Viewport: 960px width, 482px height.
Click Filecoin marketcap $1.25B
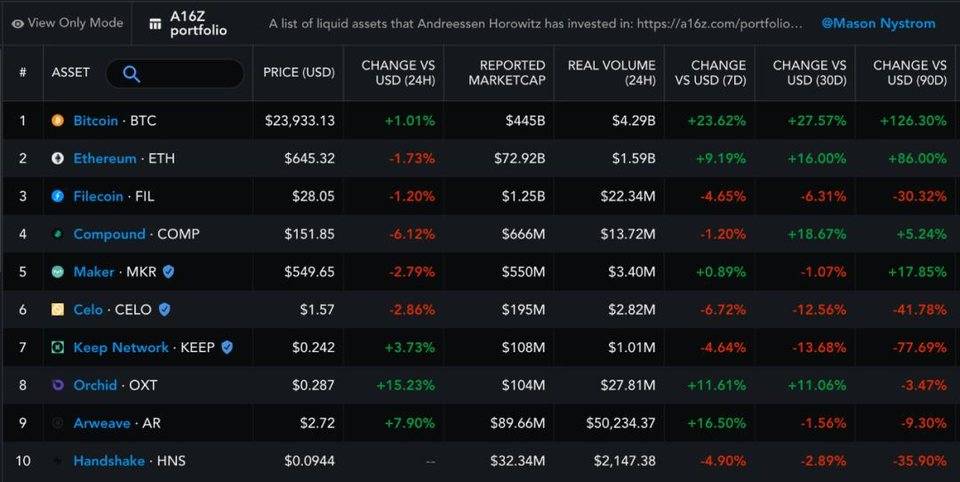pyautogui.click(x=523, y=197)
